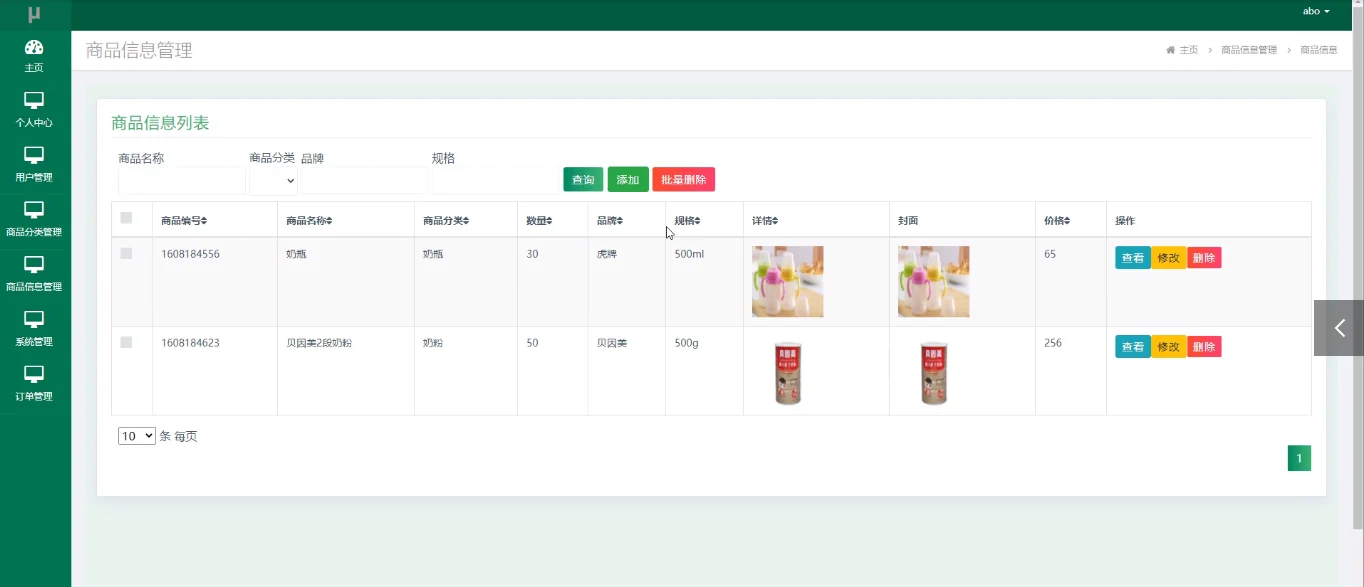Click the home icon in breadcrumb
The width and height of the screenshot is (1364, 587).
click(x=1170, y=50)
